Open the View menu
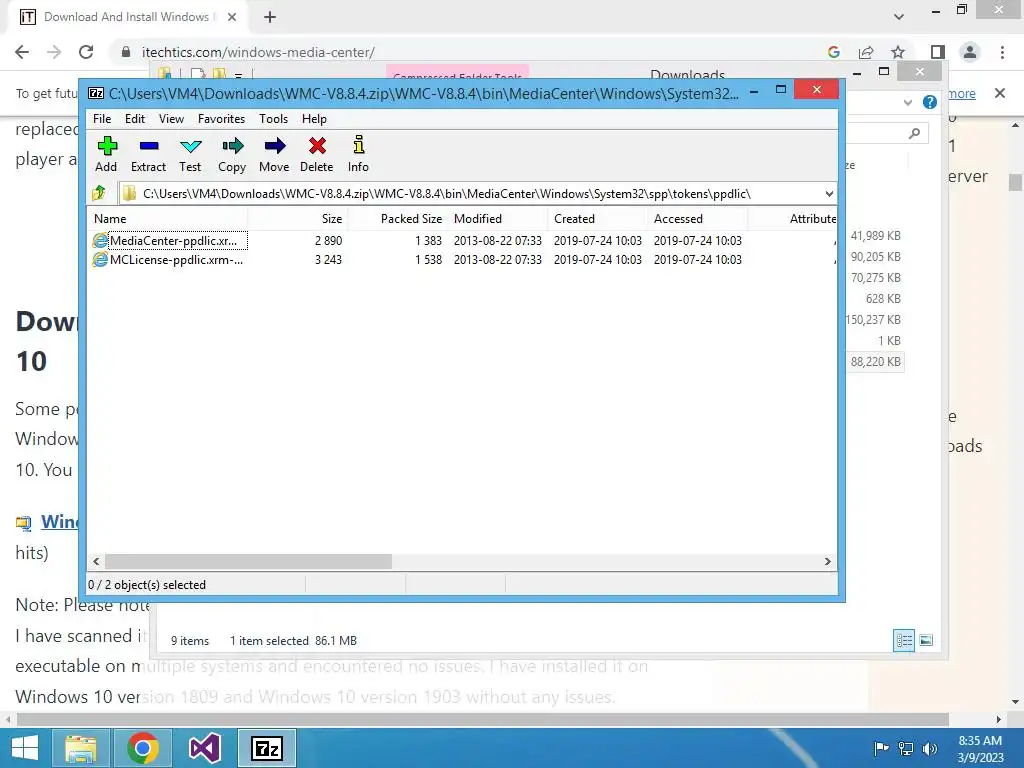The height and width of the screenshot is (768, 1024). click(x=171, y=119)
